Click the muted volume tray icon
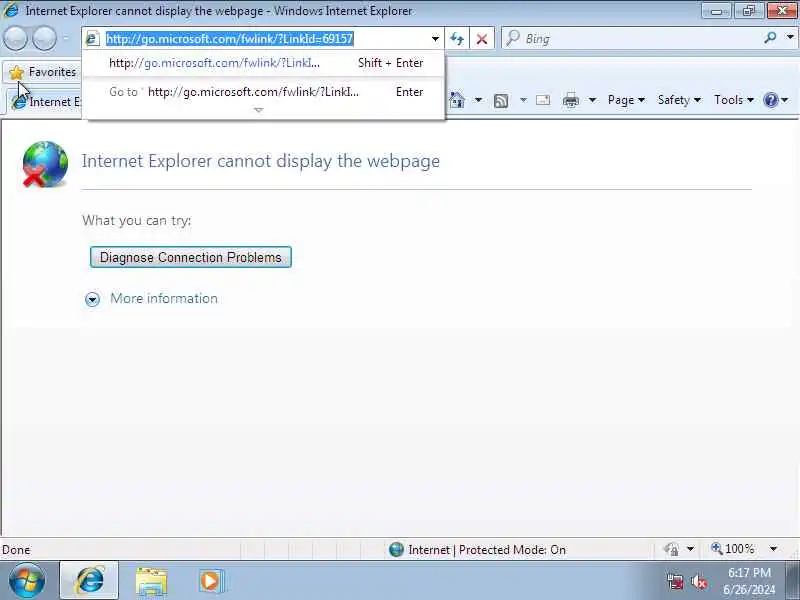This screenshot has height=600, width=800. [698, 582]
